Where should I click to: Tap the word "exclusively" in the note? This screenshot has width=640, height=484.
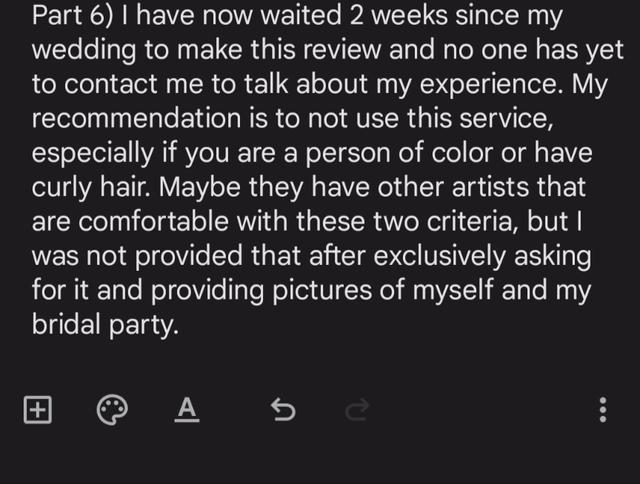(439, 257)
